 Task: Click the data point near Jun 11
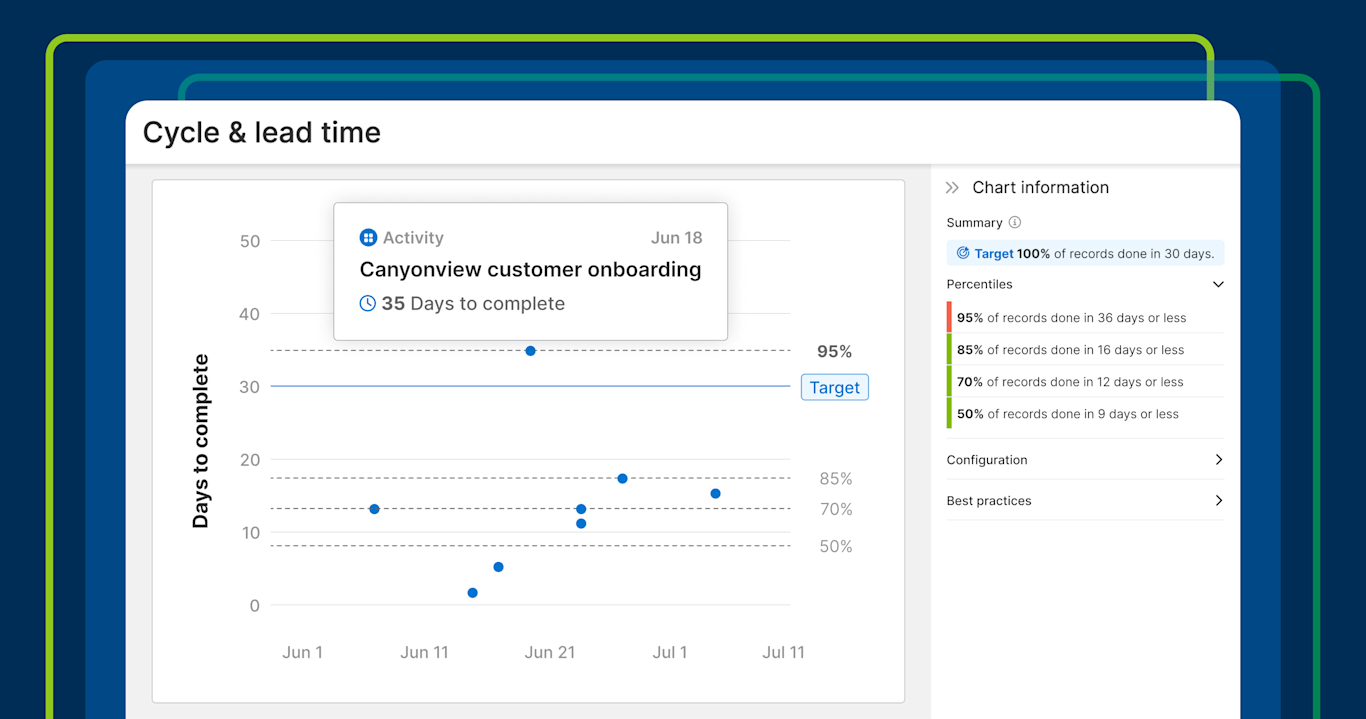(x=374, y=508)
